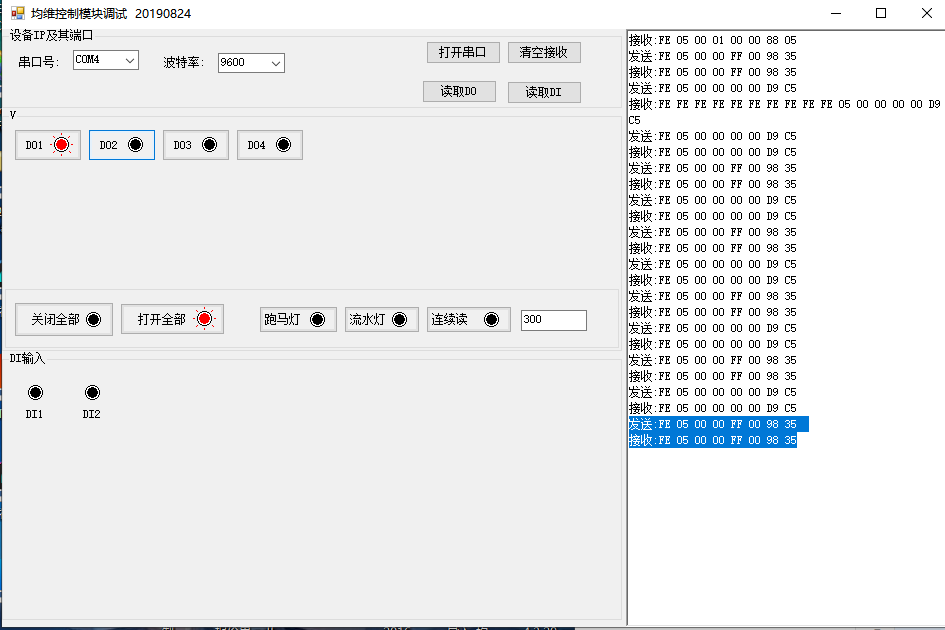Click the 300 interval input field
The height and width of the screenshot is (630, 945).
553,319
